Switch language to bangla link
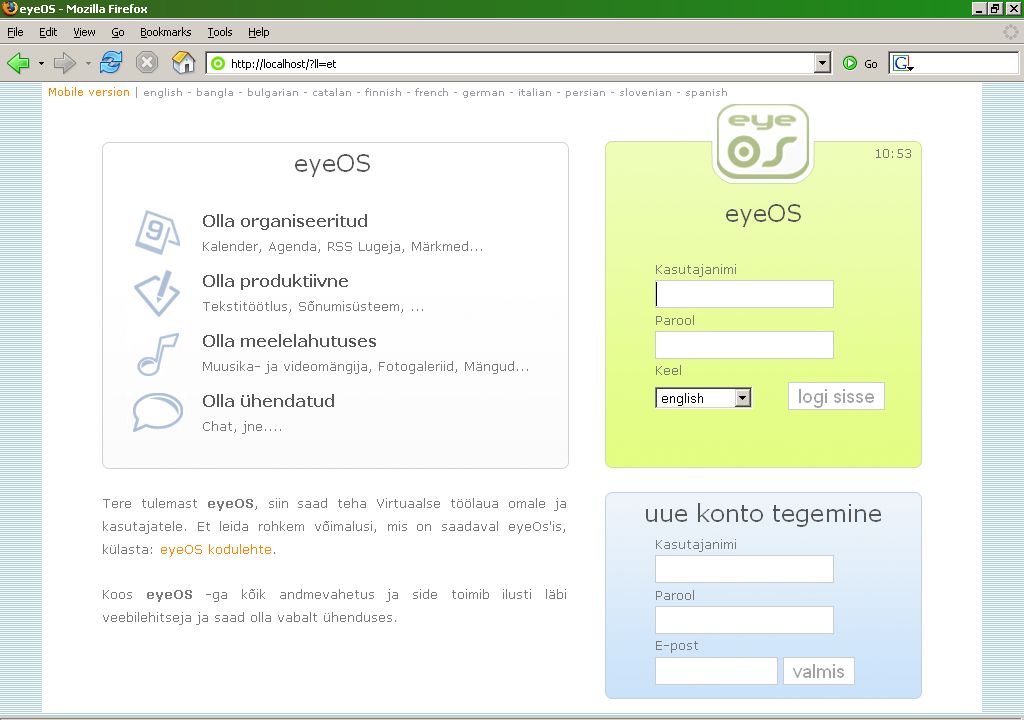1024x720 pixels. (215, 93)
